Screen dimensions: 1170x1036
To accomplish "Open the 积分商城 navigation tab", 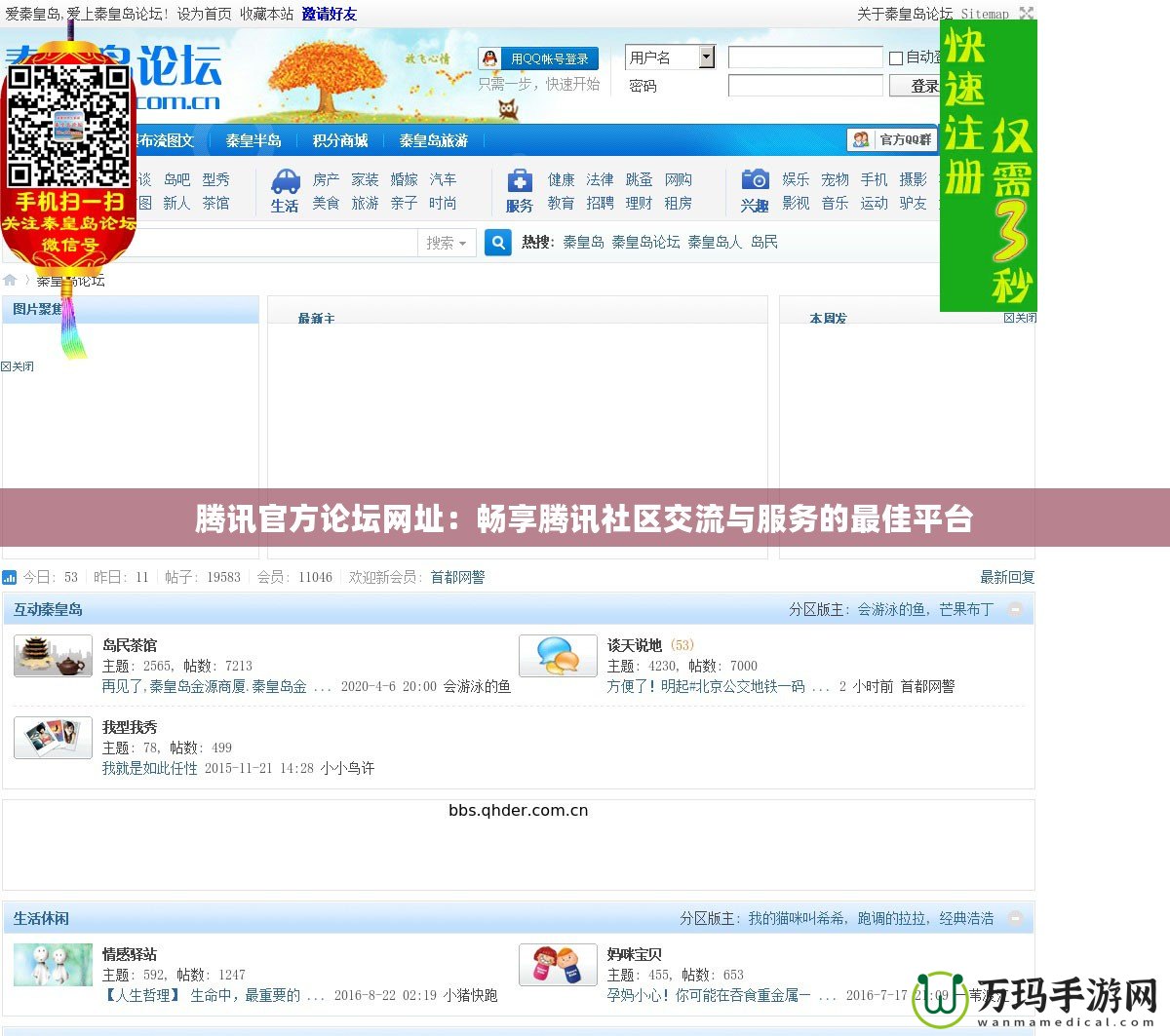I will coord(340,140).
